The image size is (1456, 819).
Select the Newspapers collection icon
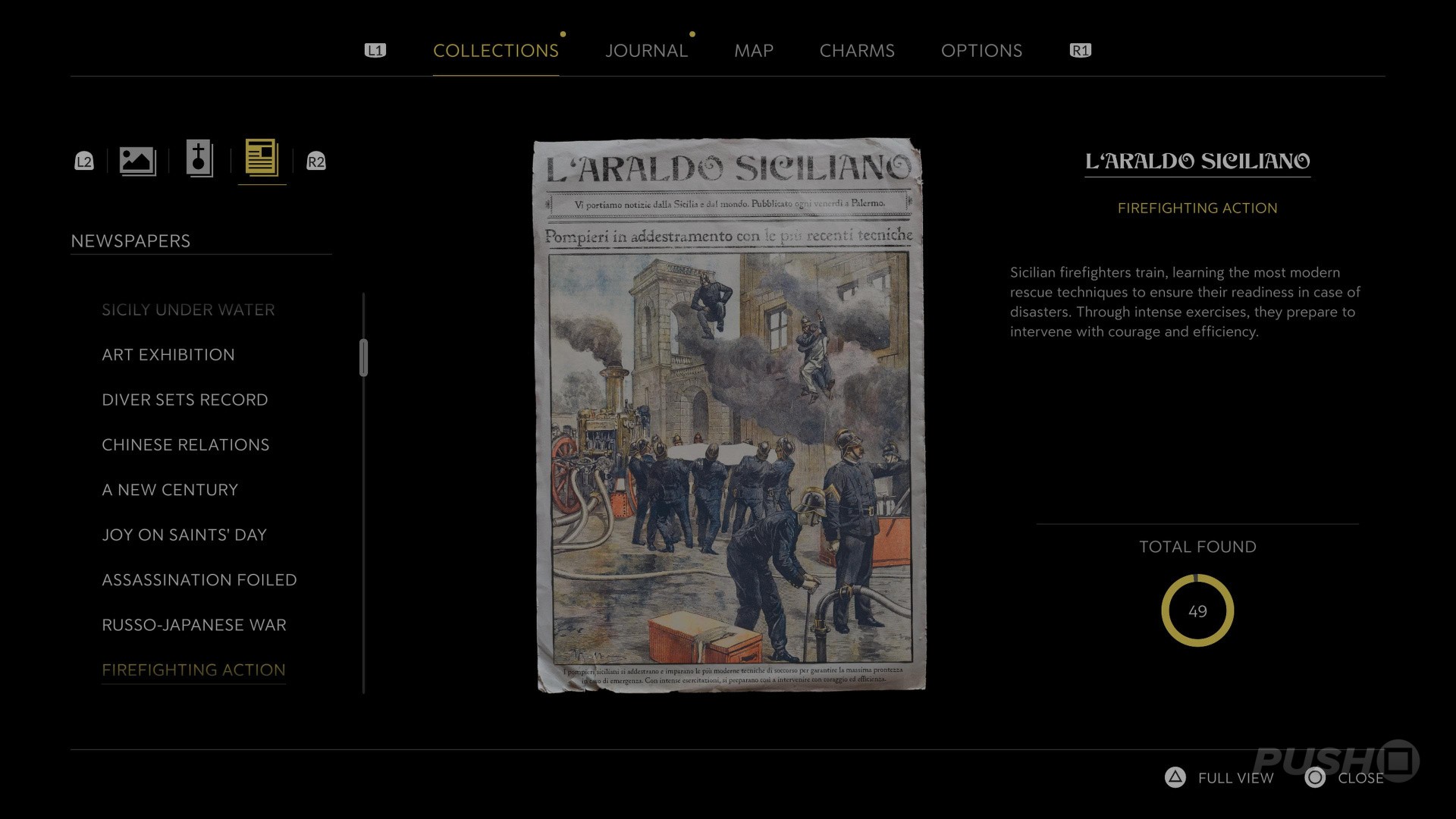click(262, 159)
